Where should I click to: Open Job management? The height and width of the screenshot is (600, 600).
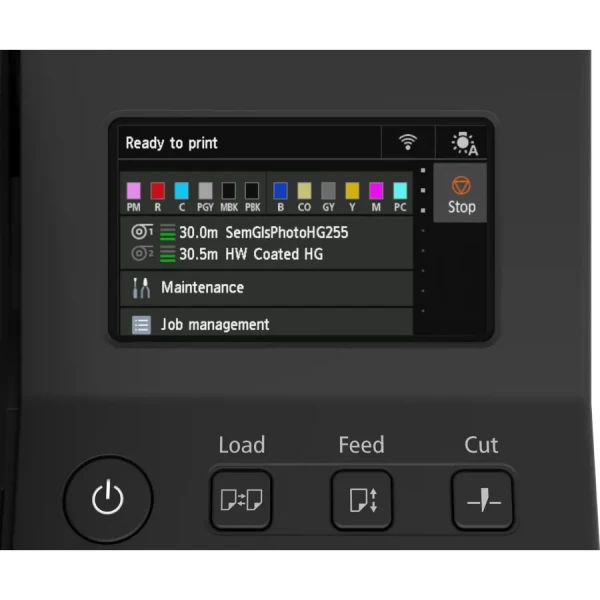tap(266, 322)
